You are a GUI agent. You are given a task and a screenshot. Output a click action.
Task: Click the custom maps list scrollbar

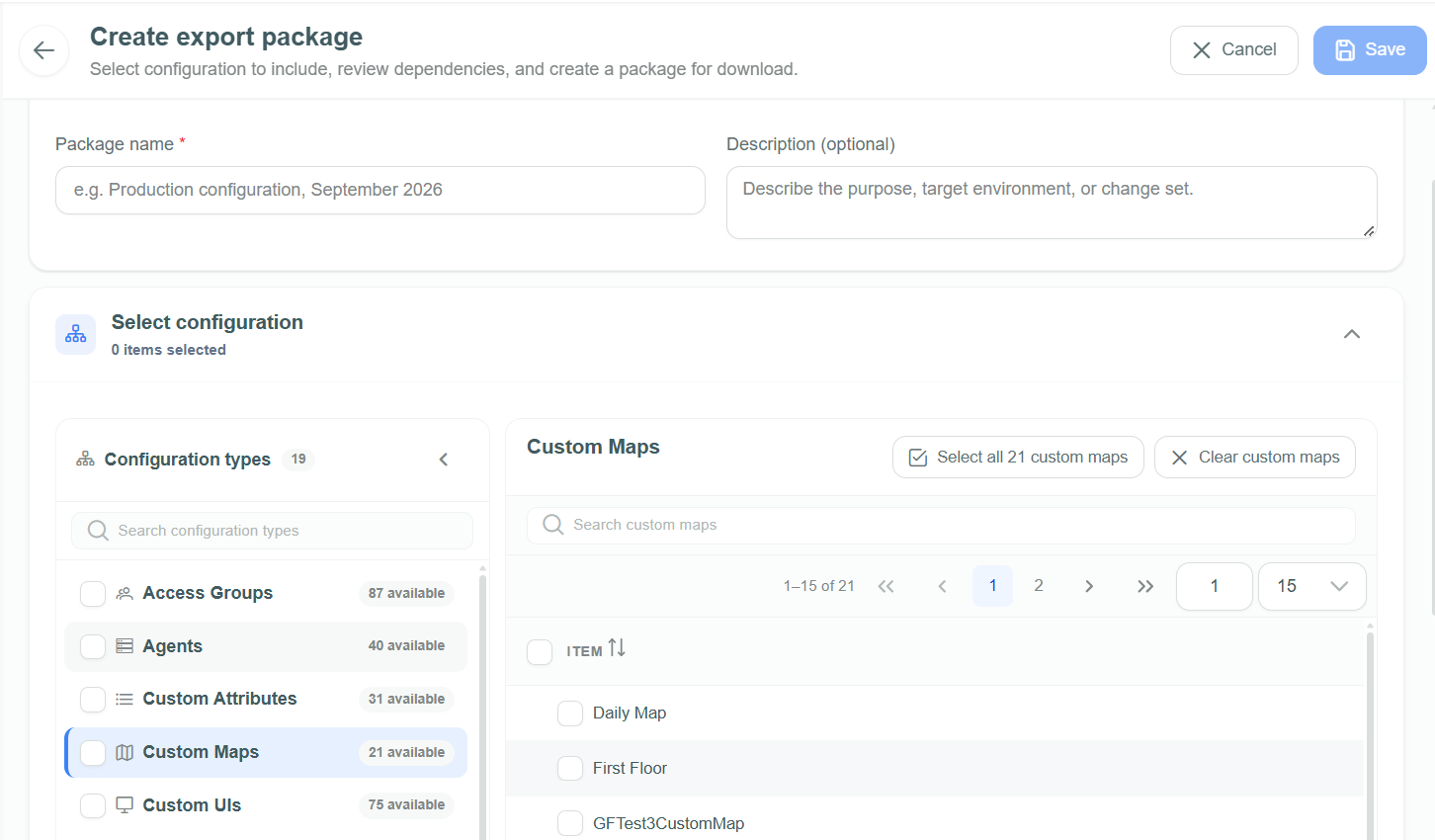pyautogui.click(x=1370, y=736)
